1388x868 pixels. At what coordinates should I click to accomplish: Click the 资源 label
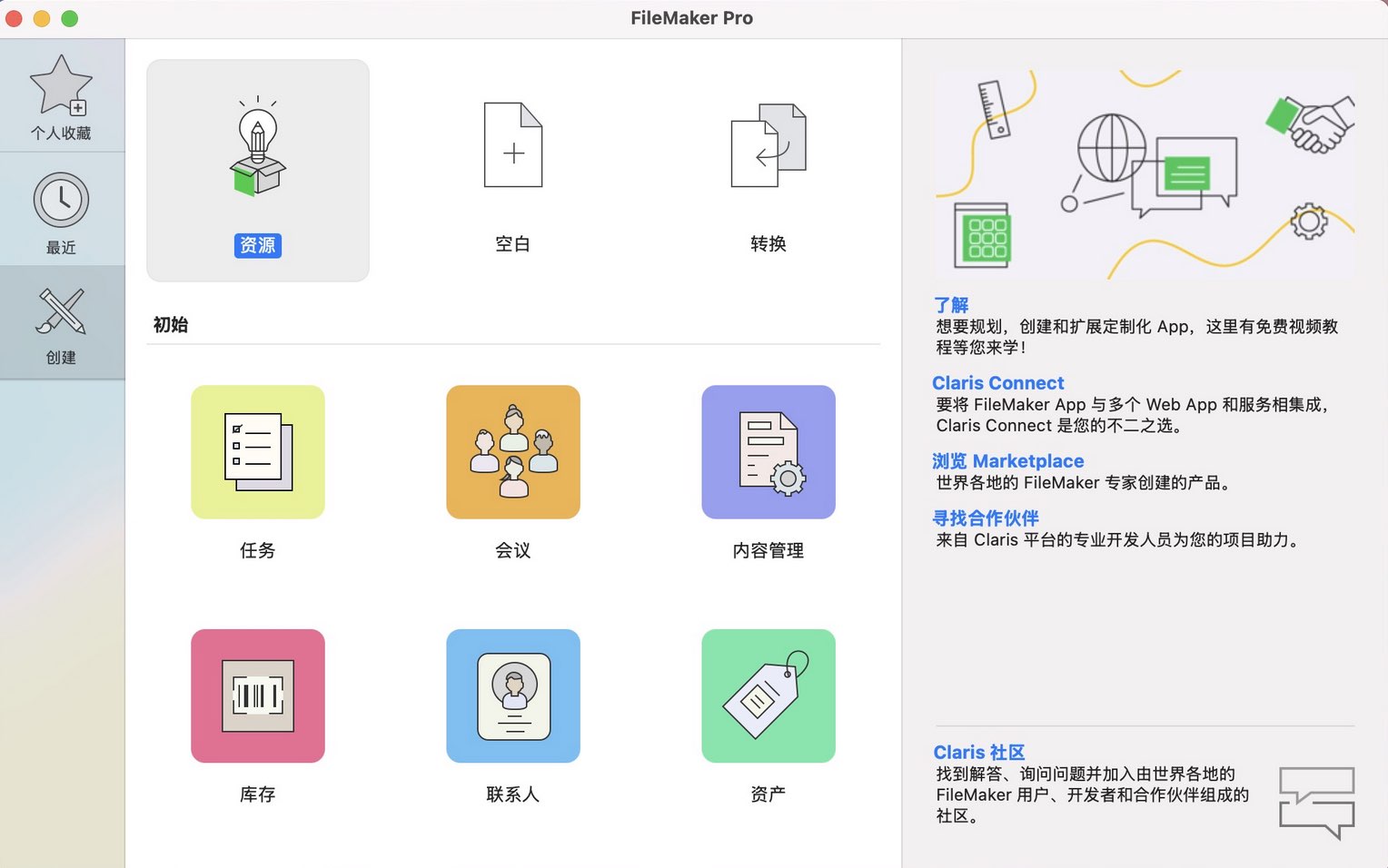pyautogui.click(x=258, y=245)
